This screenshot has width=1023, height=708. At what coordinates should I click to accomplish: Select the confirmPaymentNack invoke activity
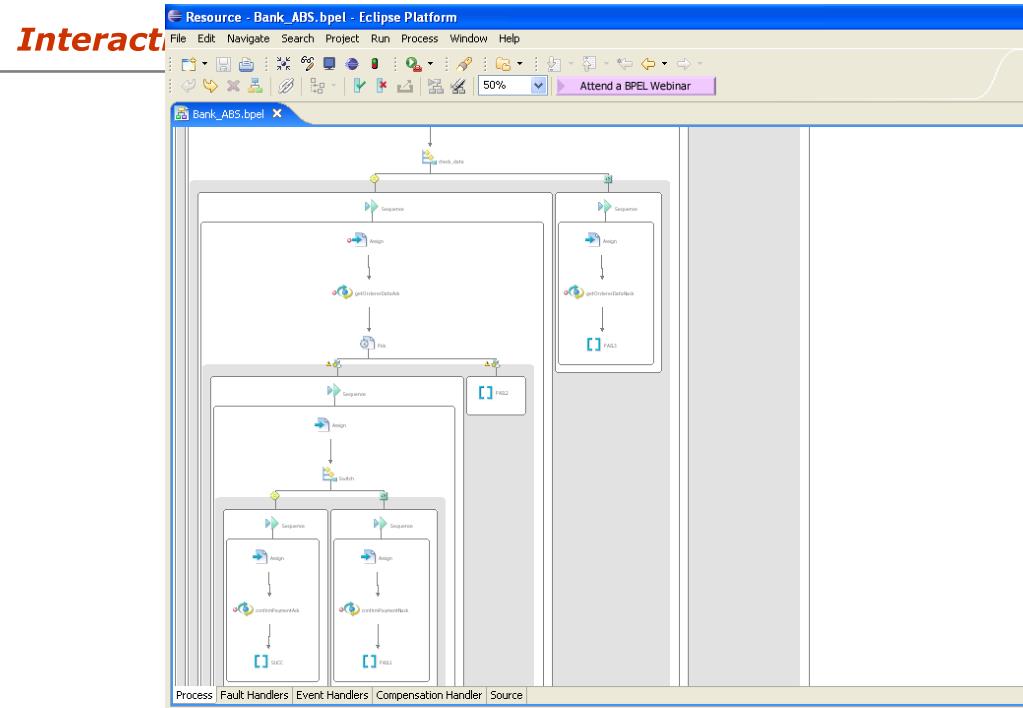pos(350,609)
